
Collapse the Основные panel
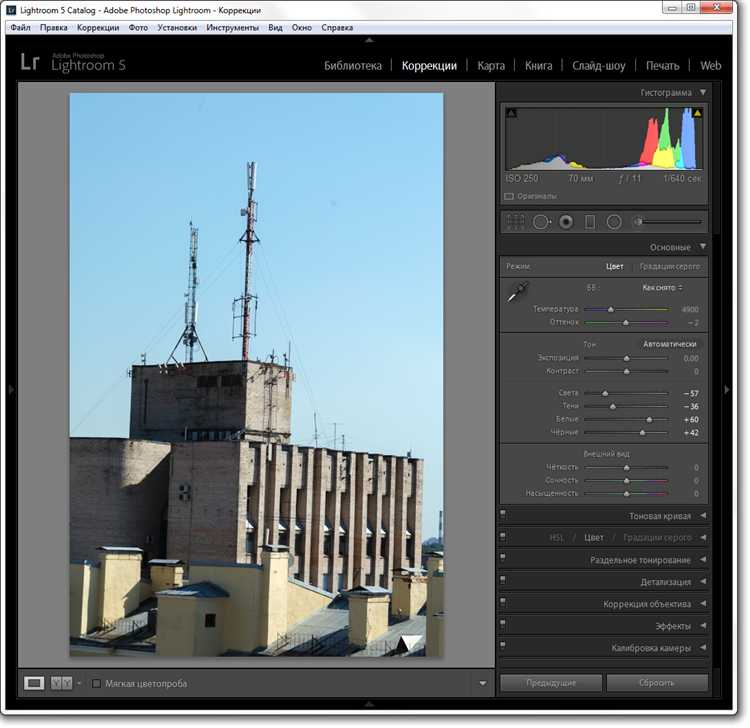tap(703, 246)
